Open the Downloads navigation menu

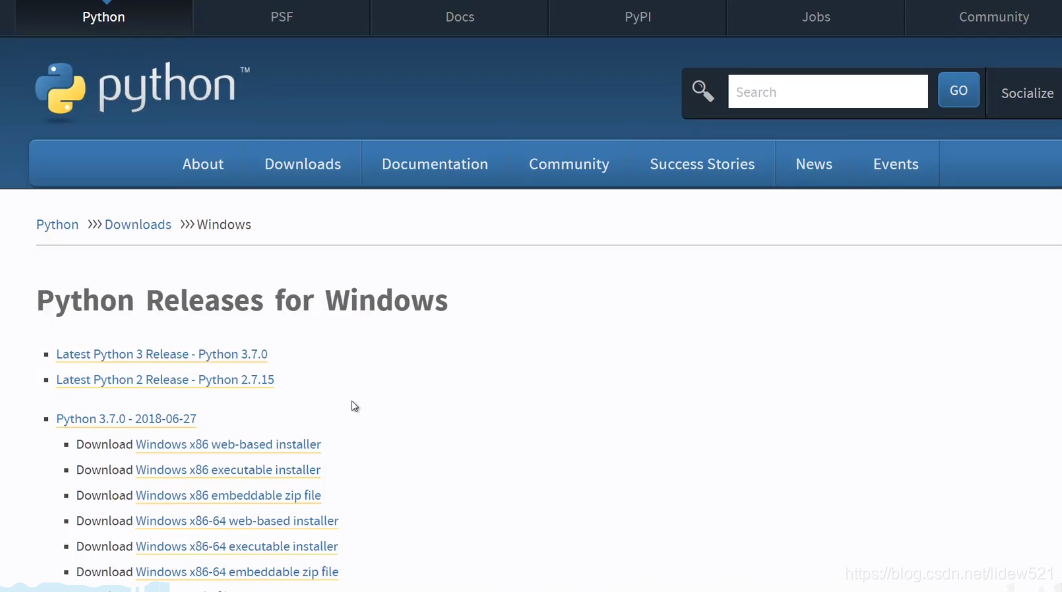click(303, 164)
